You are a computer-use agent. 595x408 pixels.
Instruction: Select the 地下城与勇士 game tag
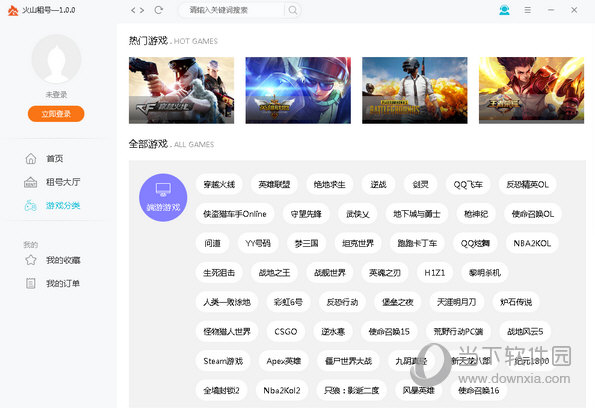[417, 214]
